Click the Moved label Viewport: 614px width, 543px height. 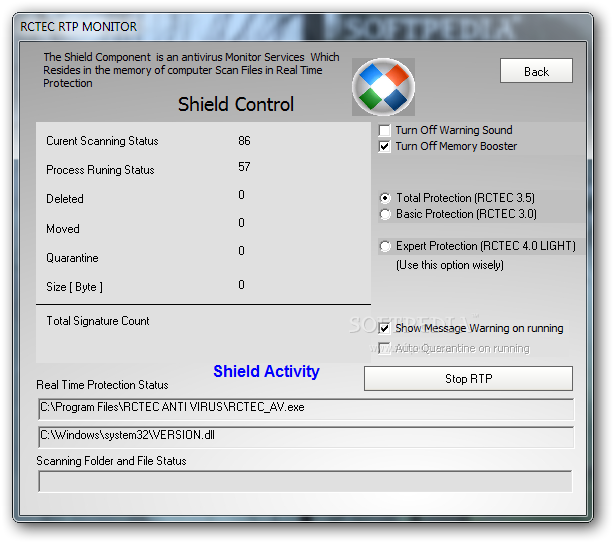click(63, 229)
